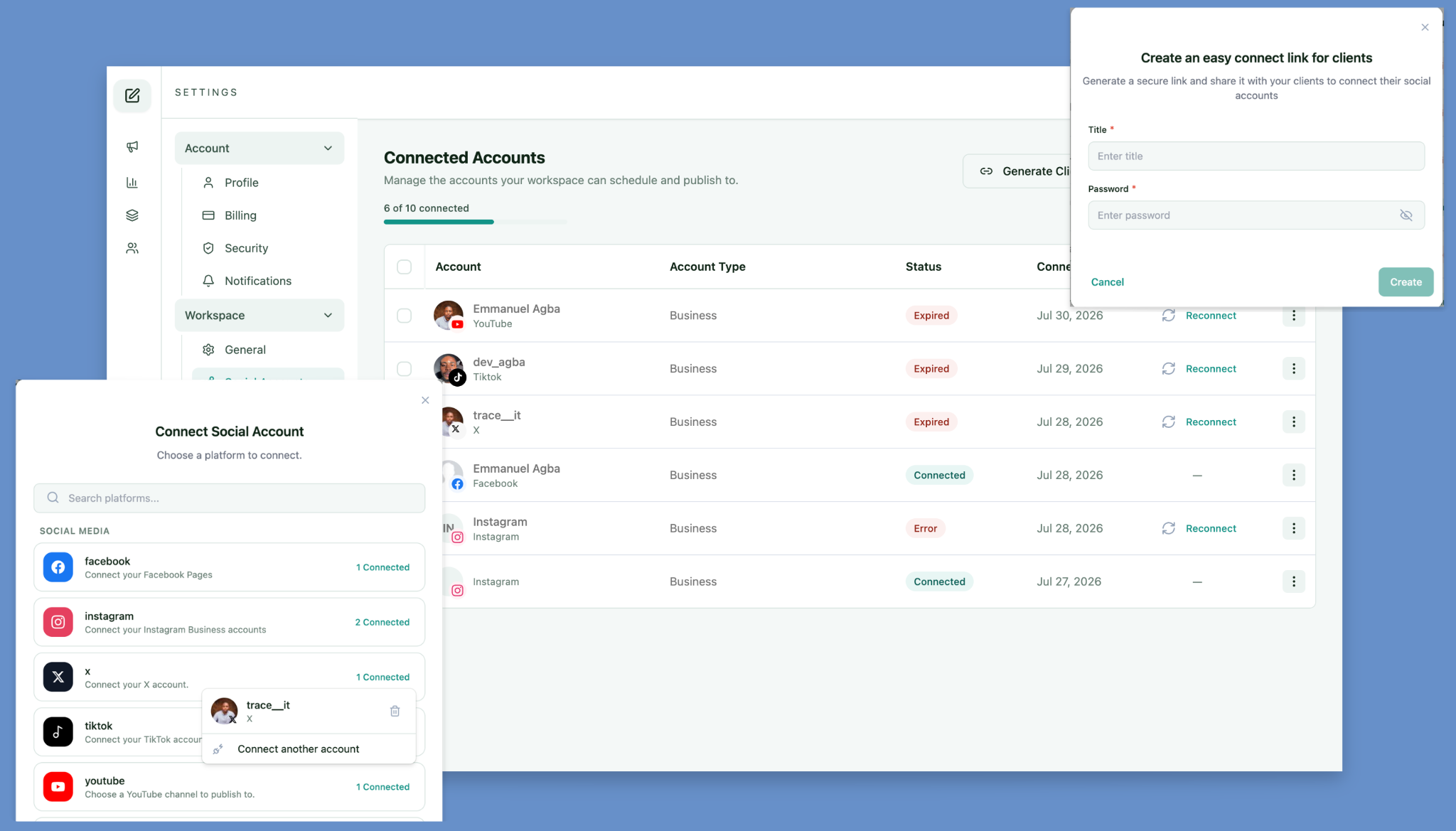Open options menu for the Jul 27 Instagram row
The height and width of the screenshot is (831, 1456).
[1294, 581]
